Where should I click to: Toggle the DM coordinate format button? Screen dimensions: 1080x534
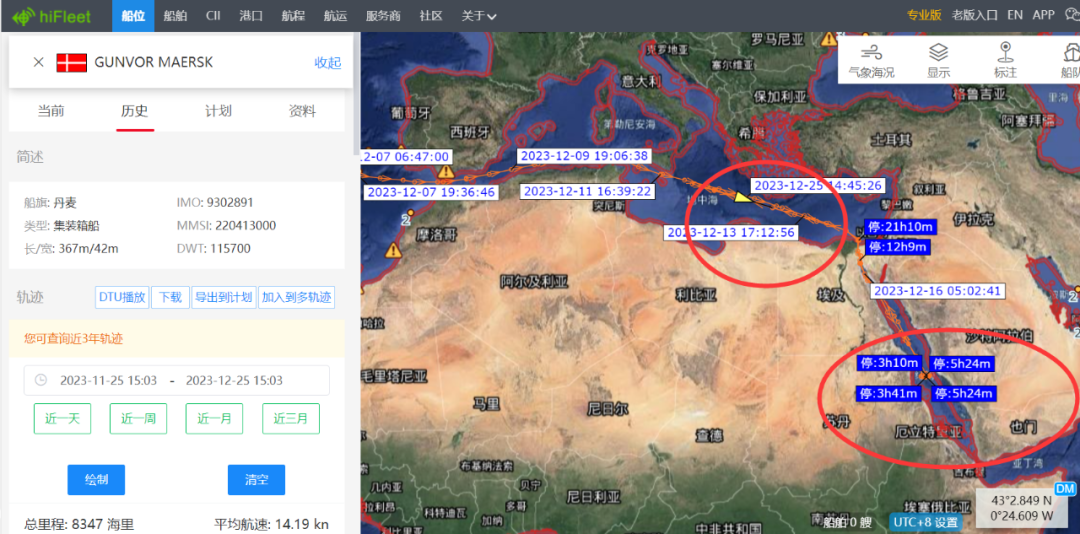tap(1065, 489)
